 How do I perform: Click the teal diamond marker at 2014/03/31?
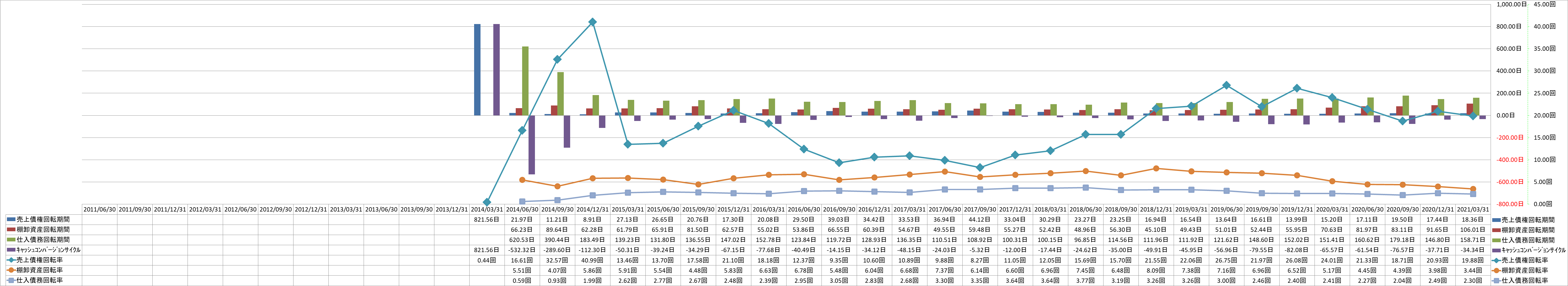click(x=486, y=202)
